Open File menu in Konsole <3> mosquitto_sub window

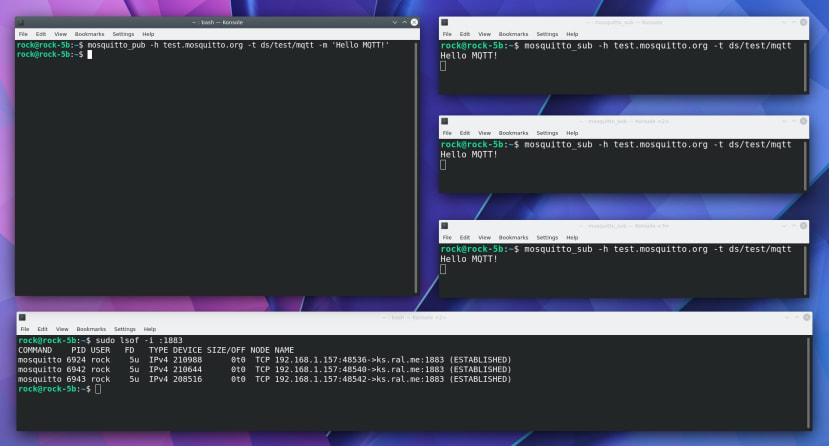[x=447, y=238]
